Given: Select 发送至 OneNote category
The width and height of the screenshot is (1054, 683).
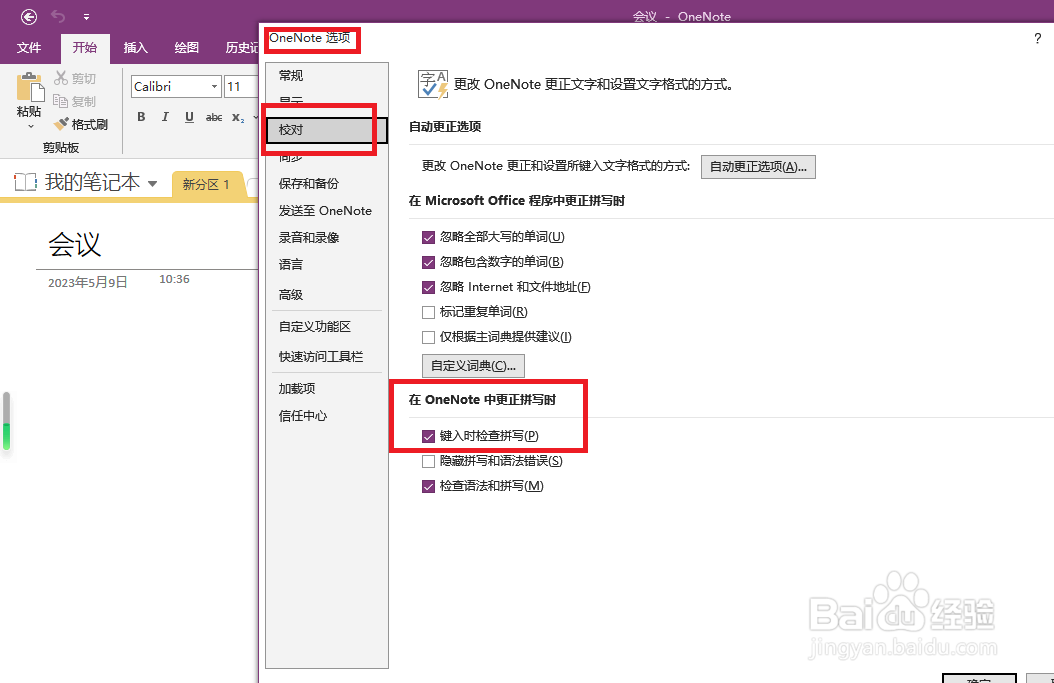Looking at the screenshot, I should pos(327,210).
